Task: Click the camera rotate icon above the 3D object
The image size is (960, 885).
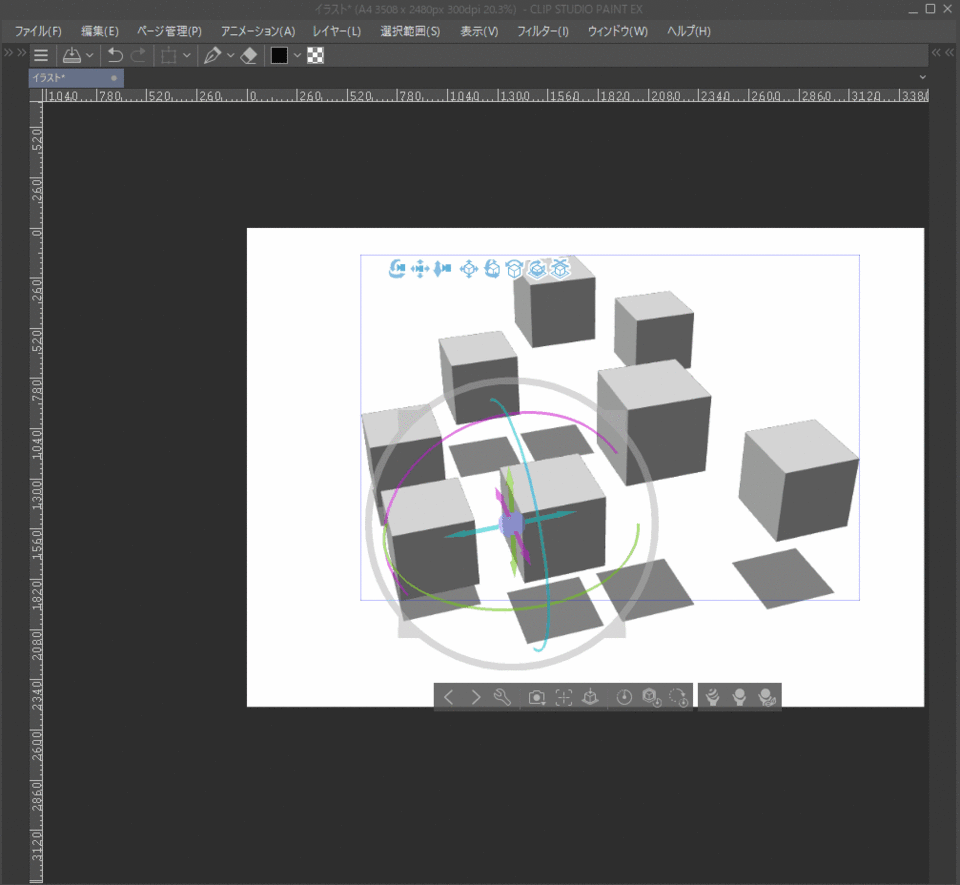Action: pyautogui.click(x=397, y=268)
